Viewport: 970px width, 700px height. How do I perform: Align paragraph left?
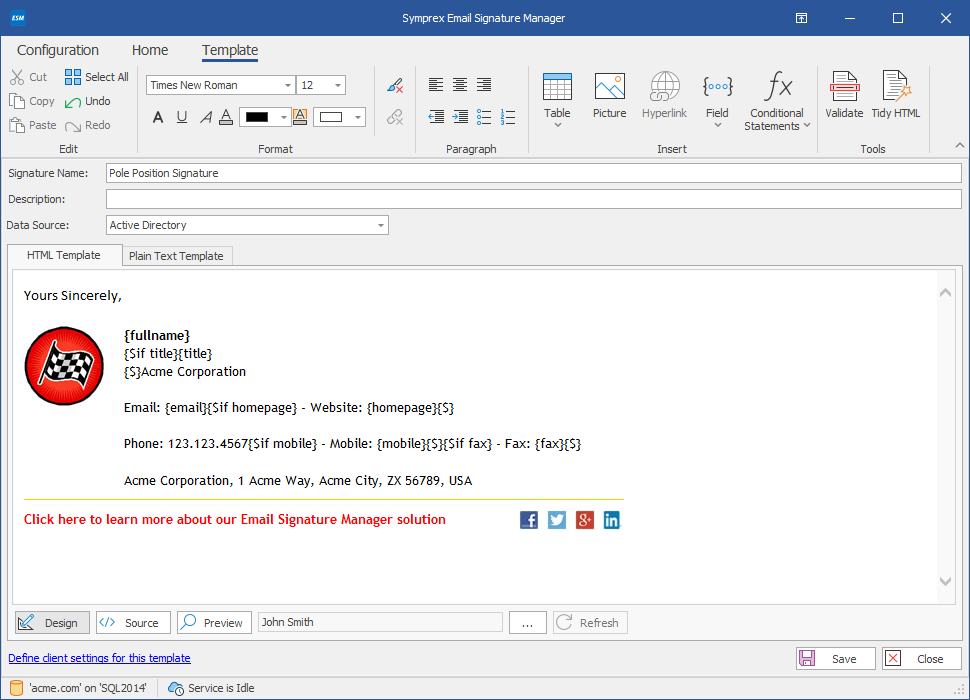(x=436, y=85)
